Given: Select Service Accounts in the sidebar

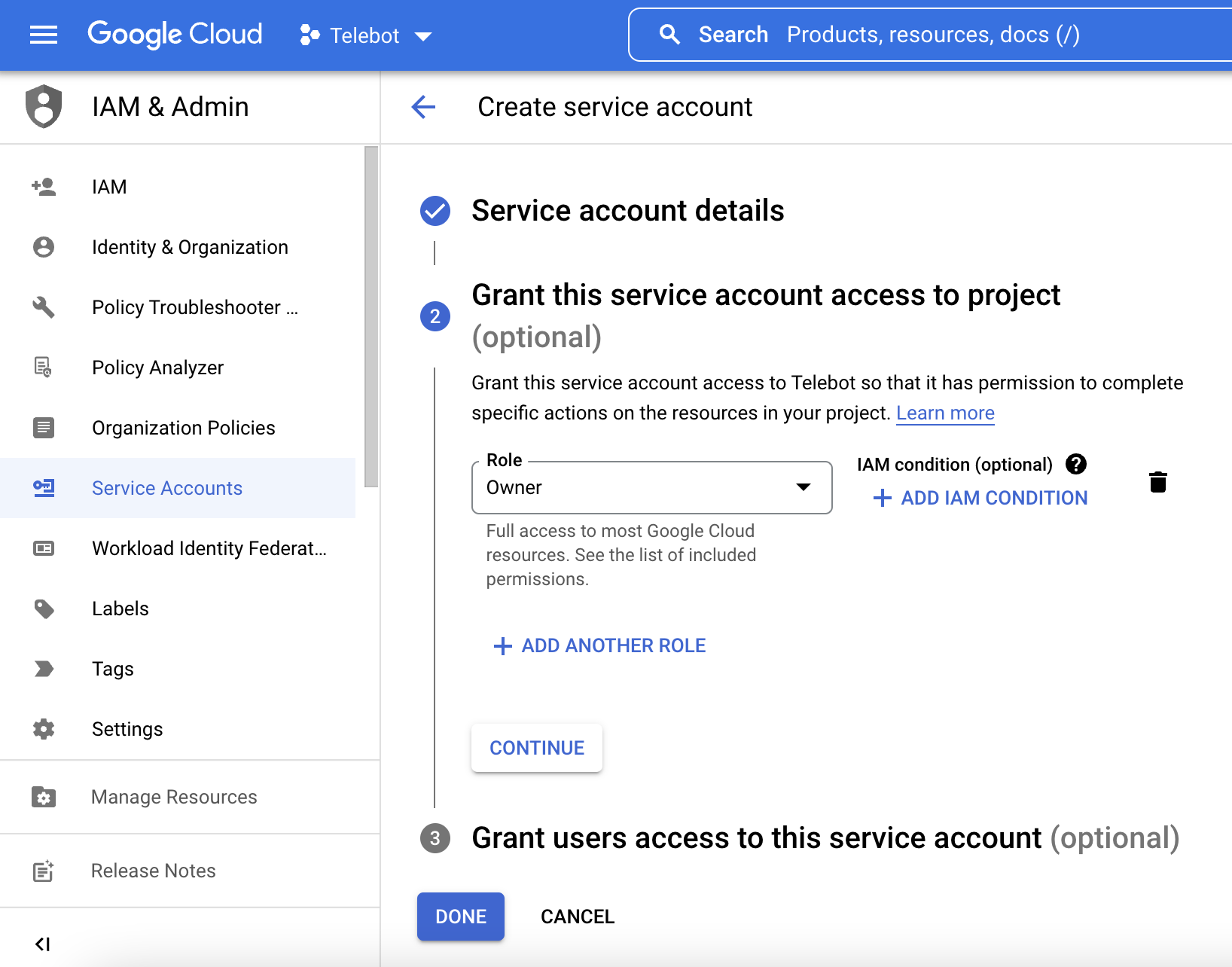Looking at the screenshot, I should (167, 488).
